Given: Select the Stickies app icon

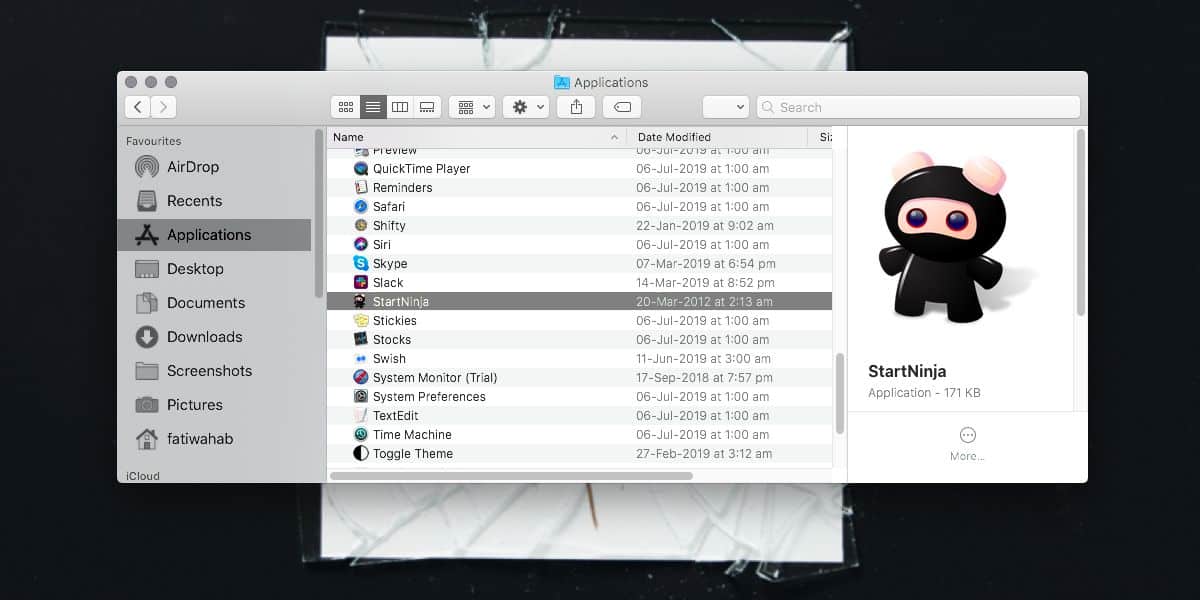Looking at the screenshot, I should [x=361, y=321].
